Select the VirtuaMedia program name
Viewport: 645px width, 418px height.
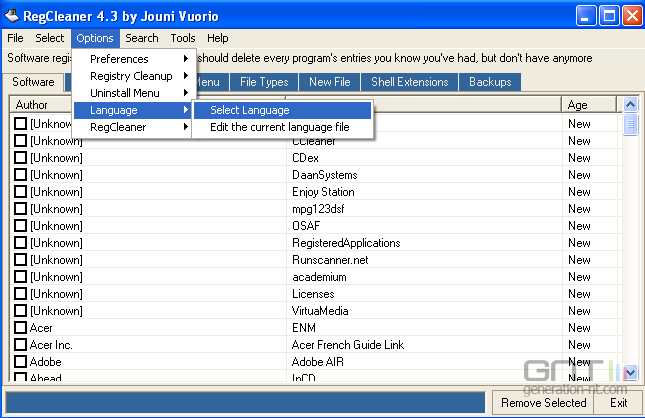[x=320, y=311]
